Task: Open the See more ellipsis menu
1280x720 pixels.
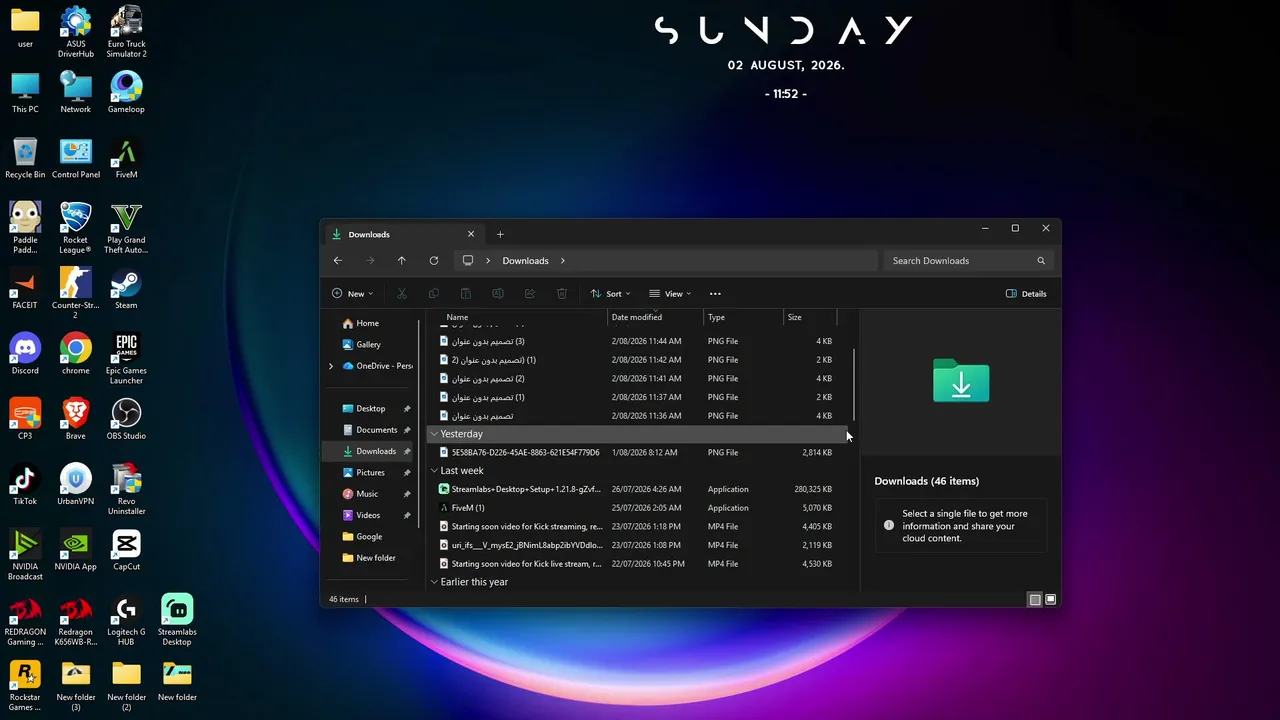Action: click(x=715, y=294)
